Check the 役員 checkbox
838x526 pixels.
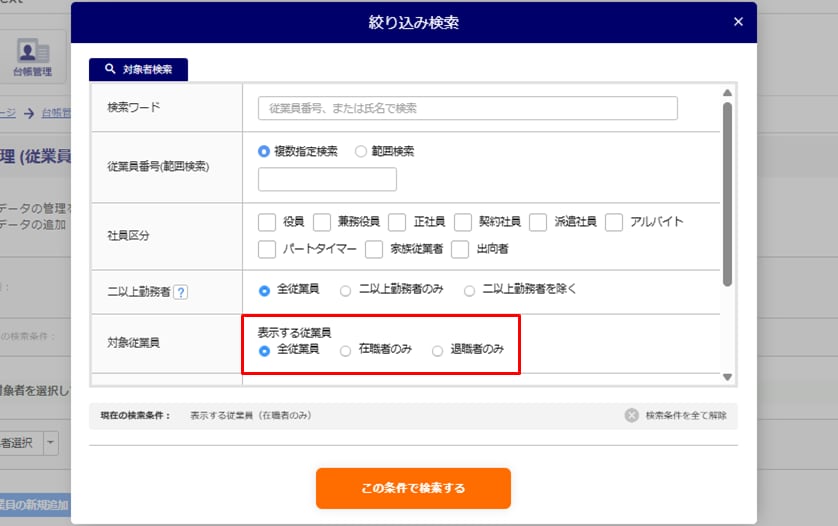click(x=267, y=222)
